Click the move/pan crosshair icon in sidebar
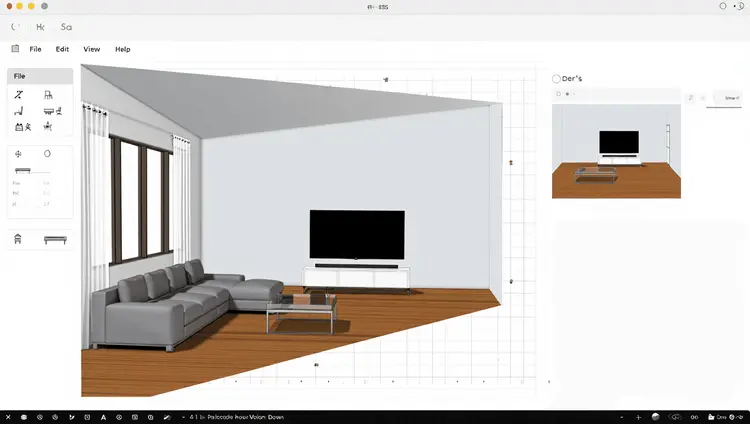 [x=18, y=154]
